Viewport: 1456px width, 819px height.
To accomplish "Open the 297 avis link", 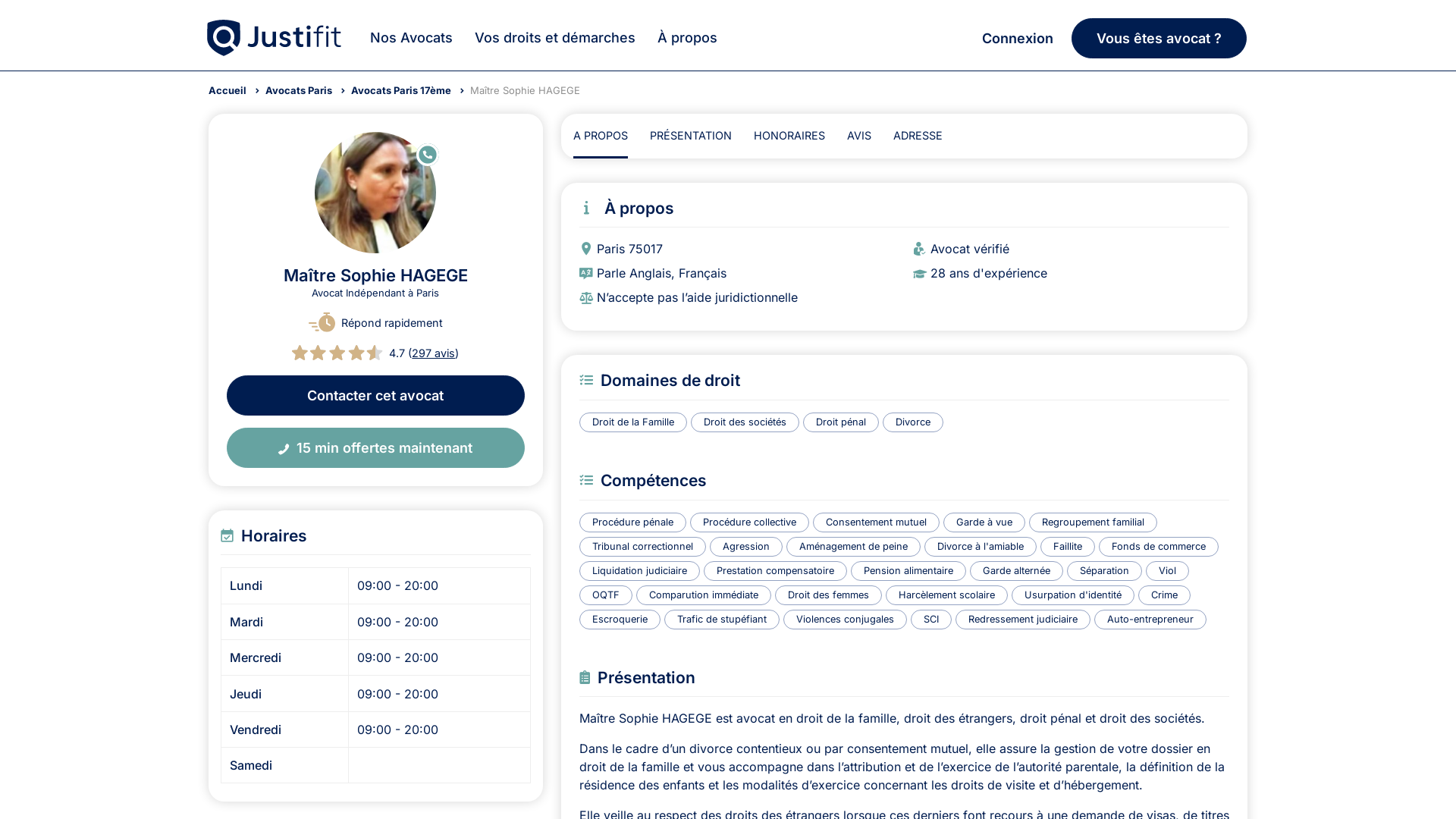I will tap(433, 353).
